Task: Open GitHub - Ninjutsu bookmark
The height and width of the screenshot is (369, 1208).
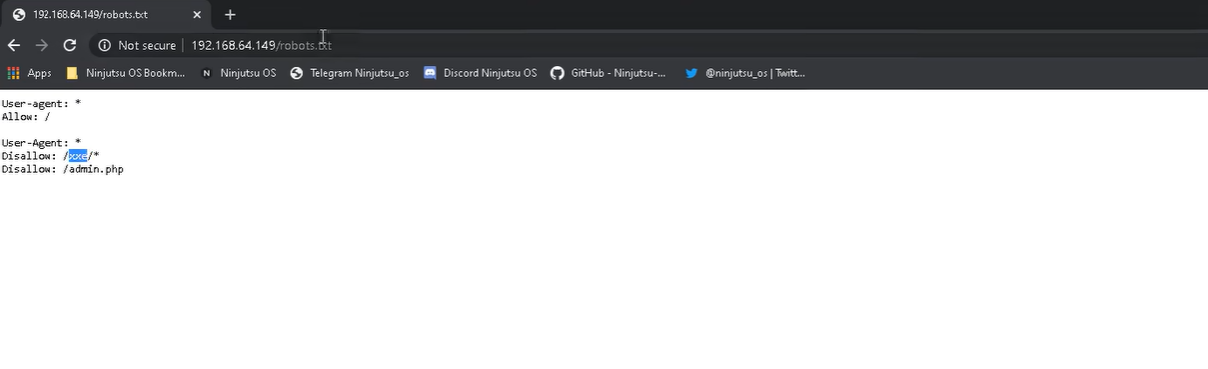Action: point(609,73)
